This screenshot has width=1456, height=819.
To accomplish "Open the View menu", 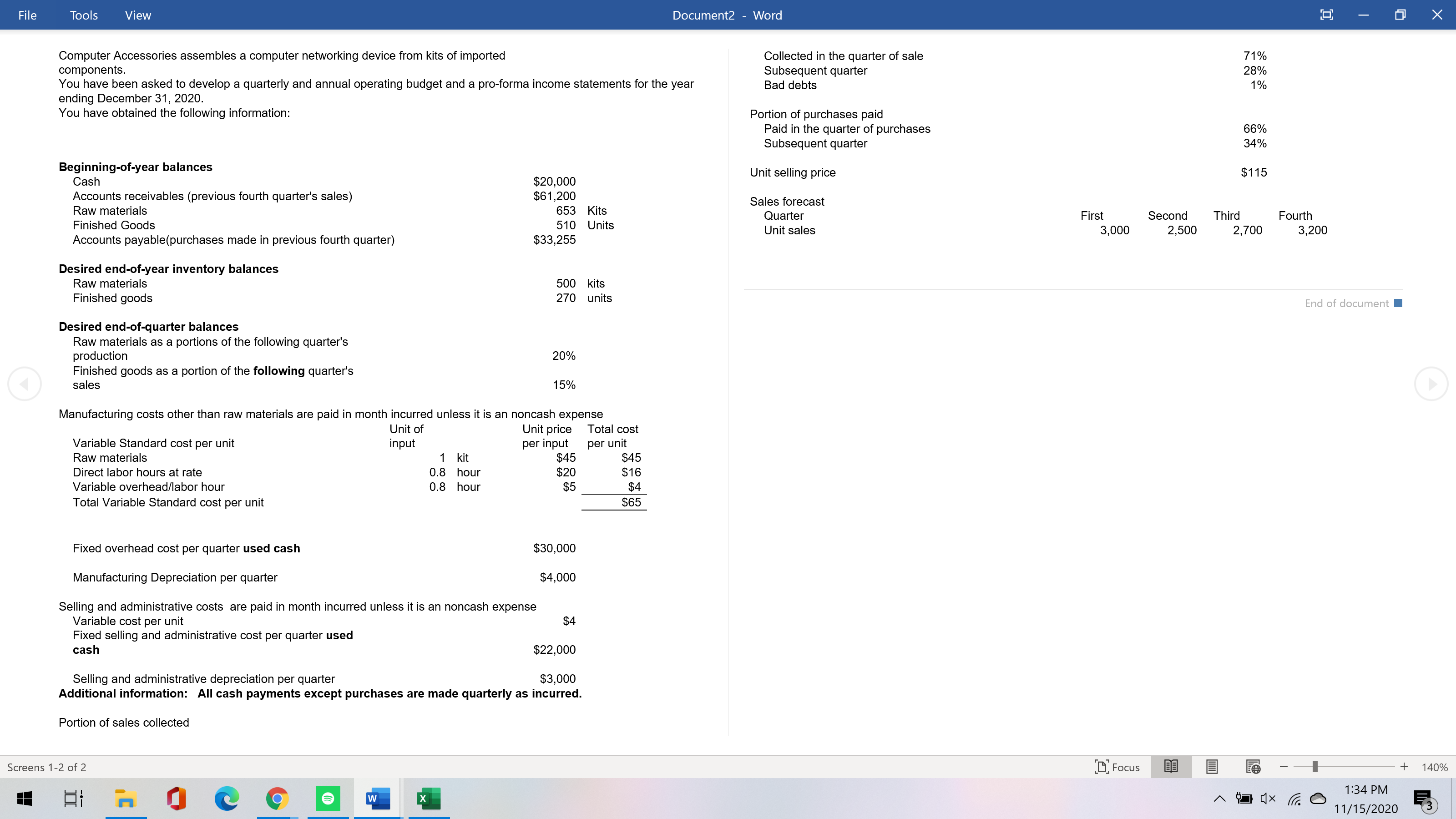I will click(x=138, y=15).
